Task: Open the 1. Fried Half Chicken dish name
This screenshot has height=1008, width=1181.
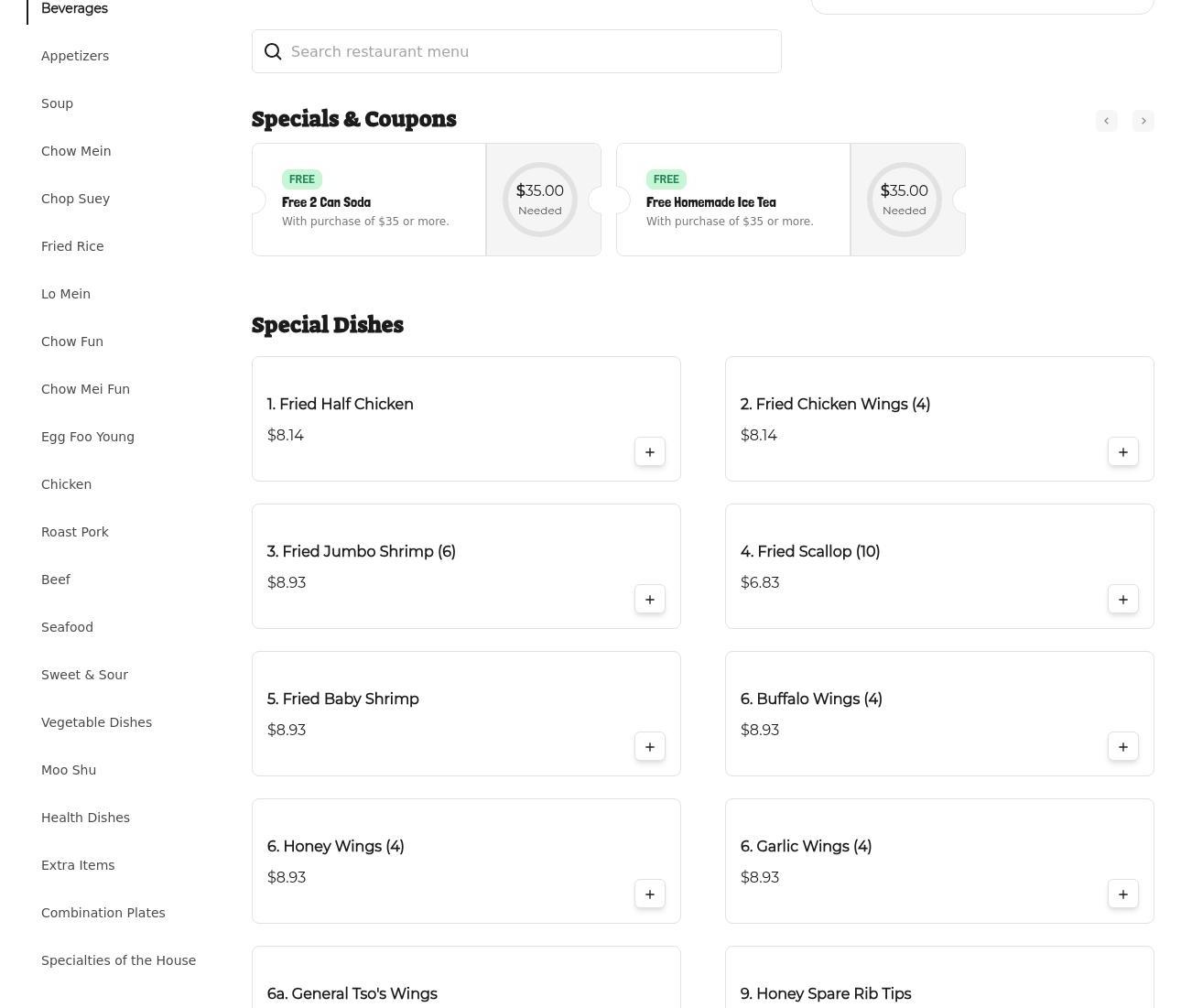Action: (x=341, y=404)
